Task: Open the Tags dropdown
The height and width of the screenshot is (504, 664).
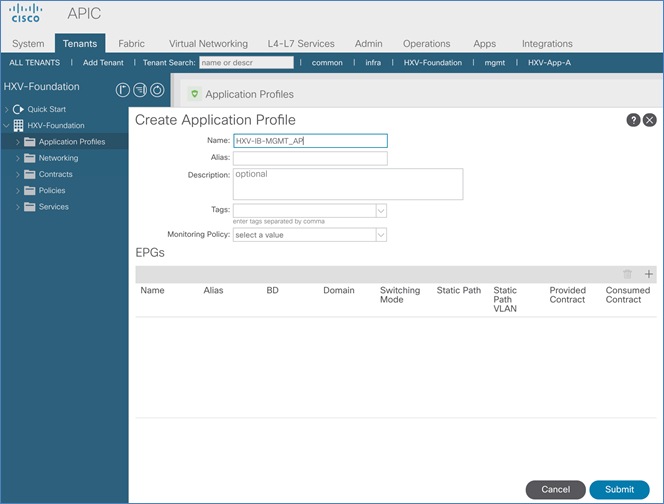Action: pyautogui.click(x=380, y=211)
